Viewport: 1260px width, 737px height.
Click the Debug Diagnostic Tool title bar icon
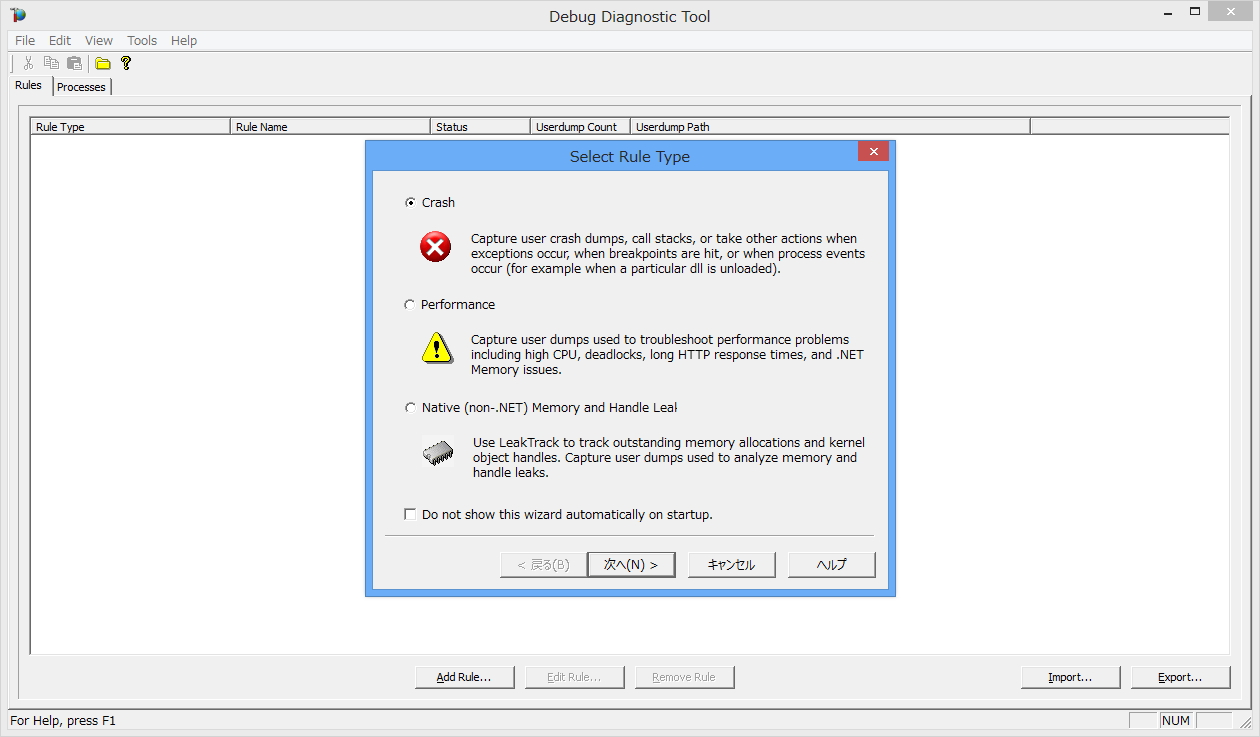18,15
